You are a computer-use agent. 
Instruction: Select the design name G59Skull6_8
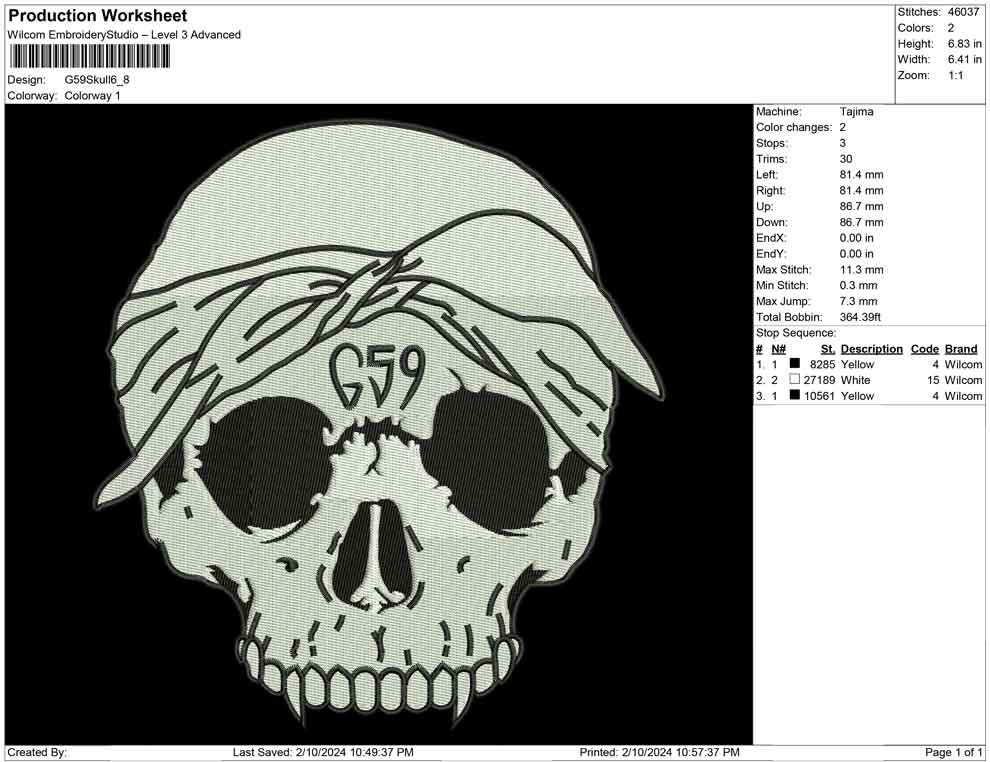[x=97, y=80]
